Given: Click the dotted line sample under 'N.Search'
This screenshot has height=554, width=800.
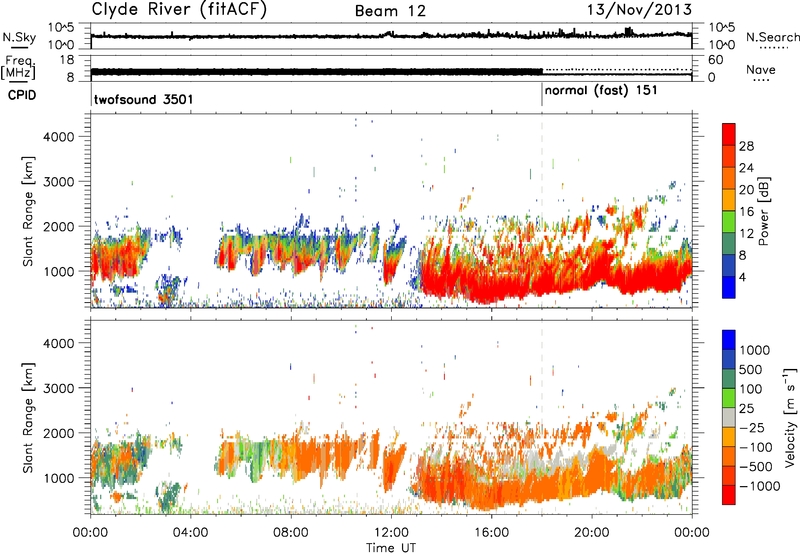Looking at the screenshot, I should click(773, 48).
